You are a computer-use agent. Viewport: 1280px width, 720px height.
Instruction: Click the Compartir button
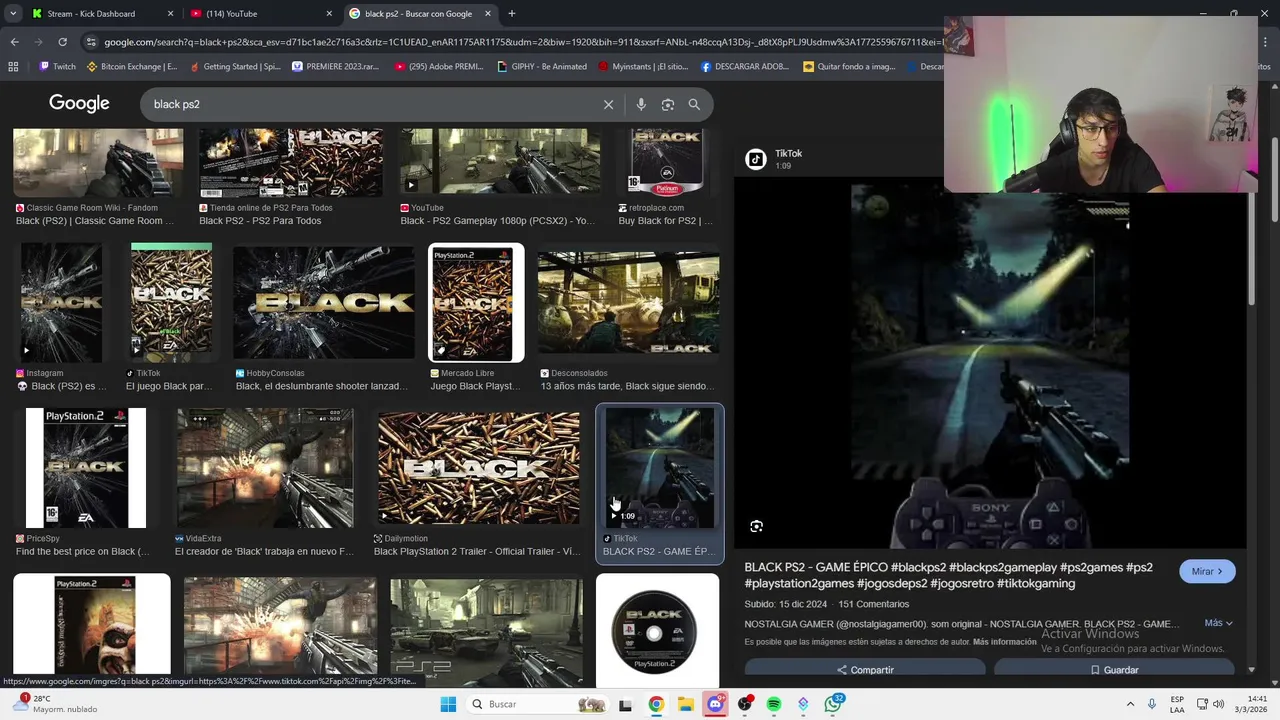tap(865, 670)
